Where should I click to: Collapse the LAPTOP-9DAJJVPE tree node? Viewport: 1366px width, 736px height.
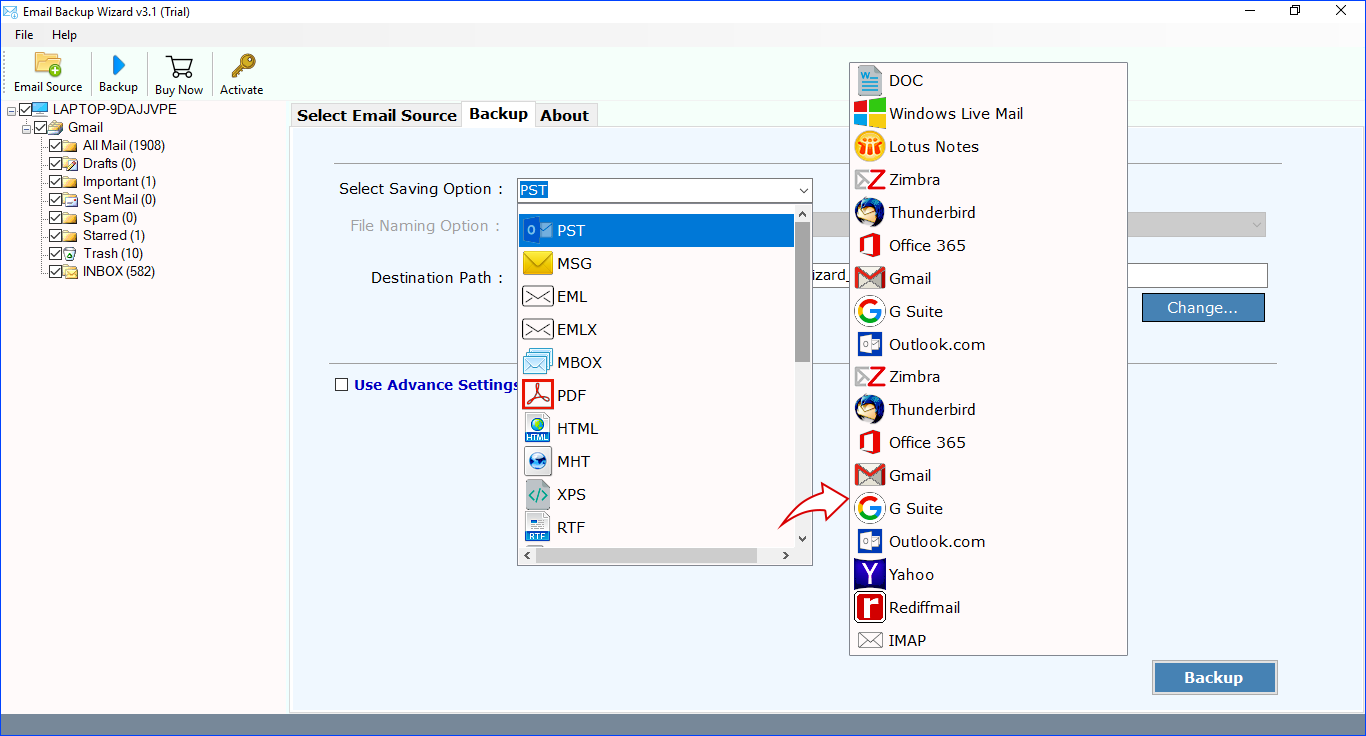tap(11, 109)
